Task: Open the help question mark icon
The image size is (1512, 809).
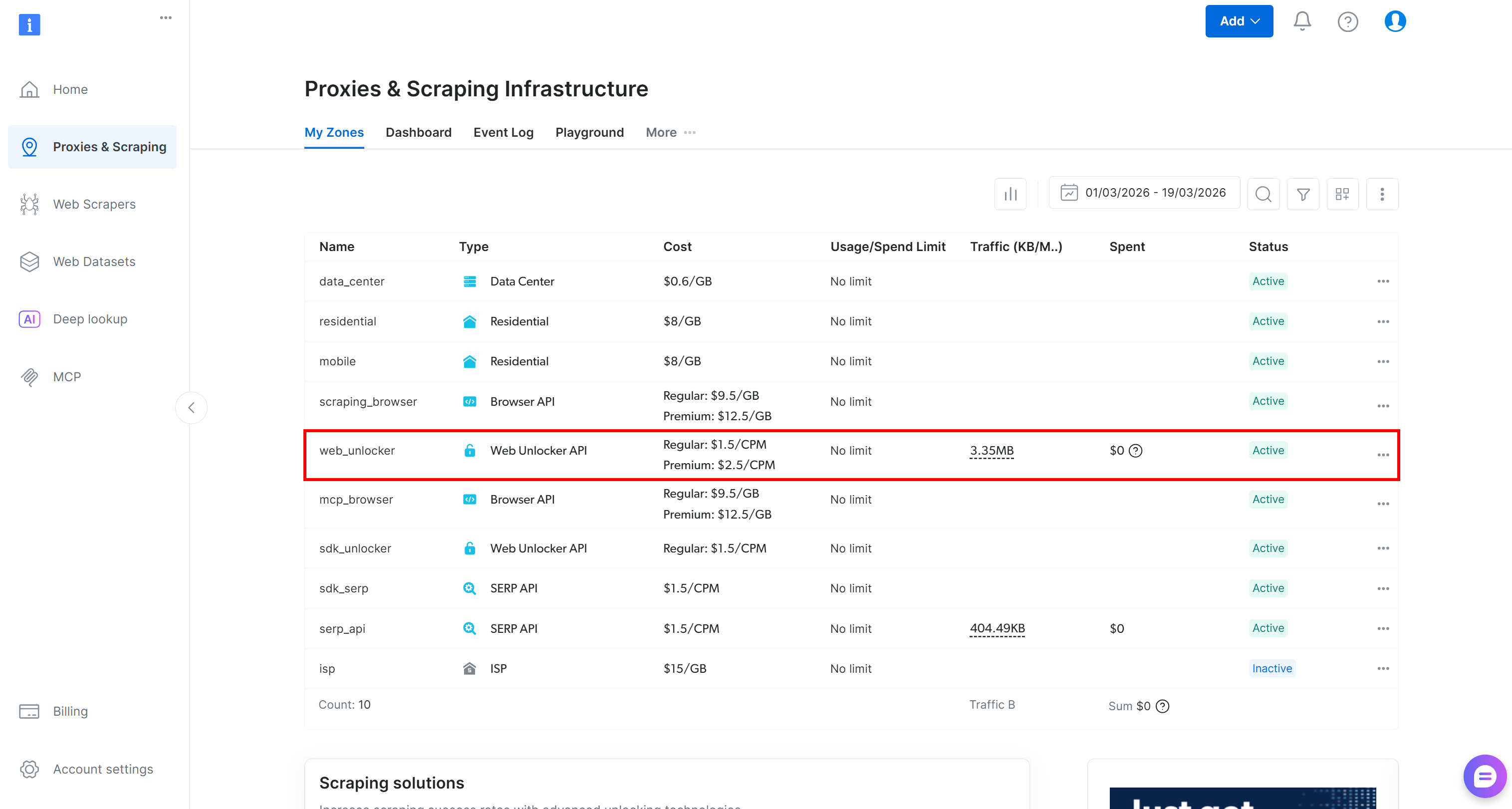Action: pos(1348,22)
